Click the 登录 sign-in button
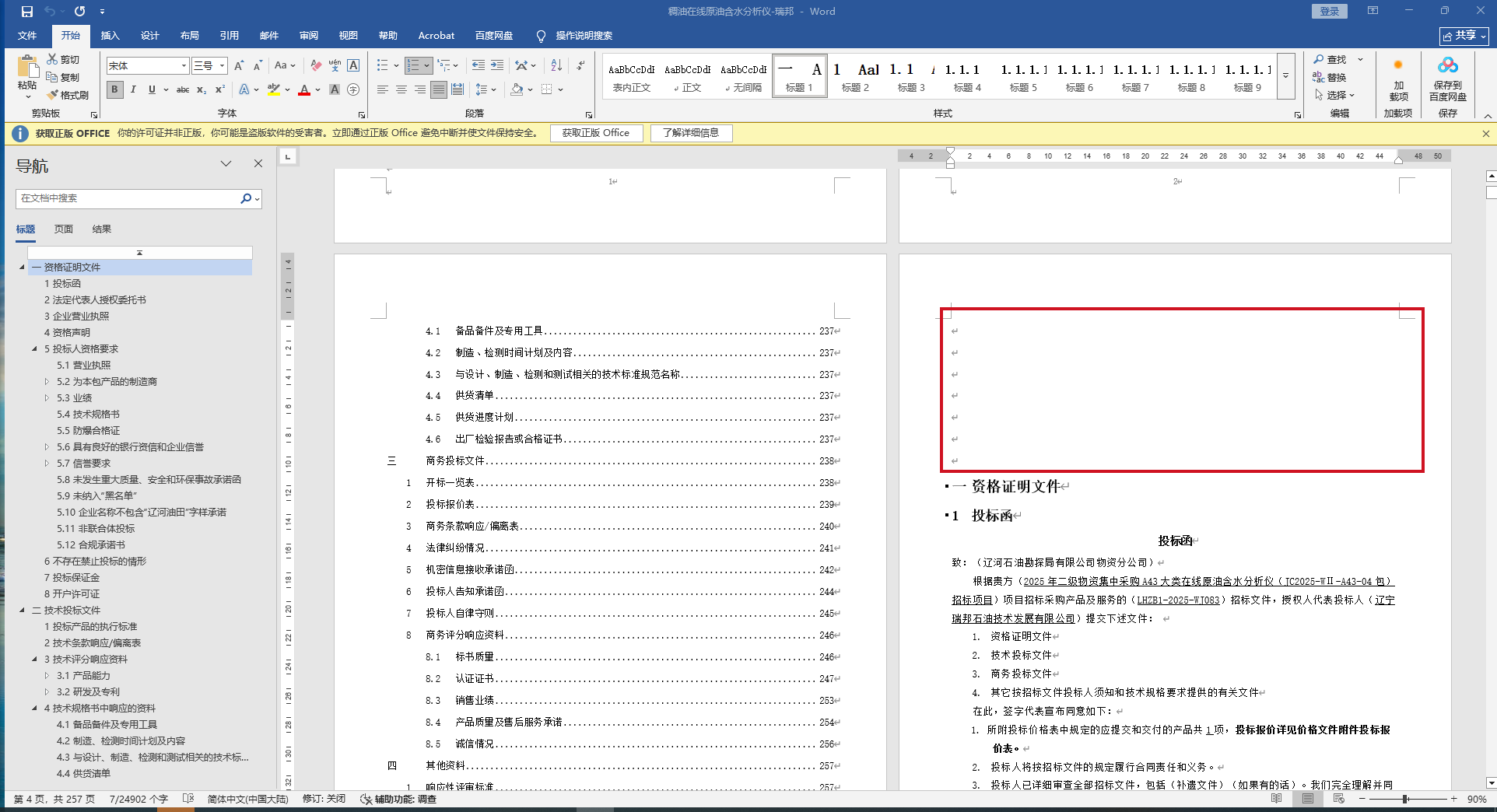Viewport: 1497px width, 812px height. pos(1330,11)
